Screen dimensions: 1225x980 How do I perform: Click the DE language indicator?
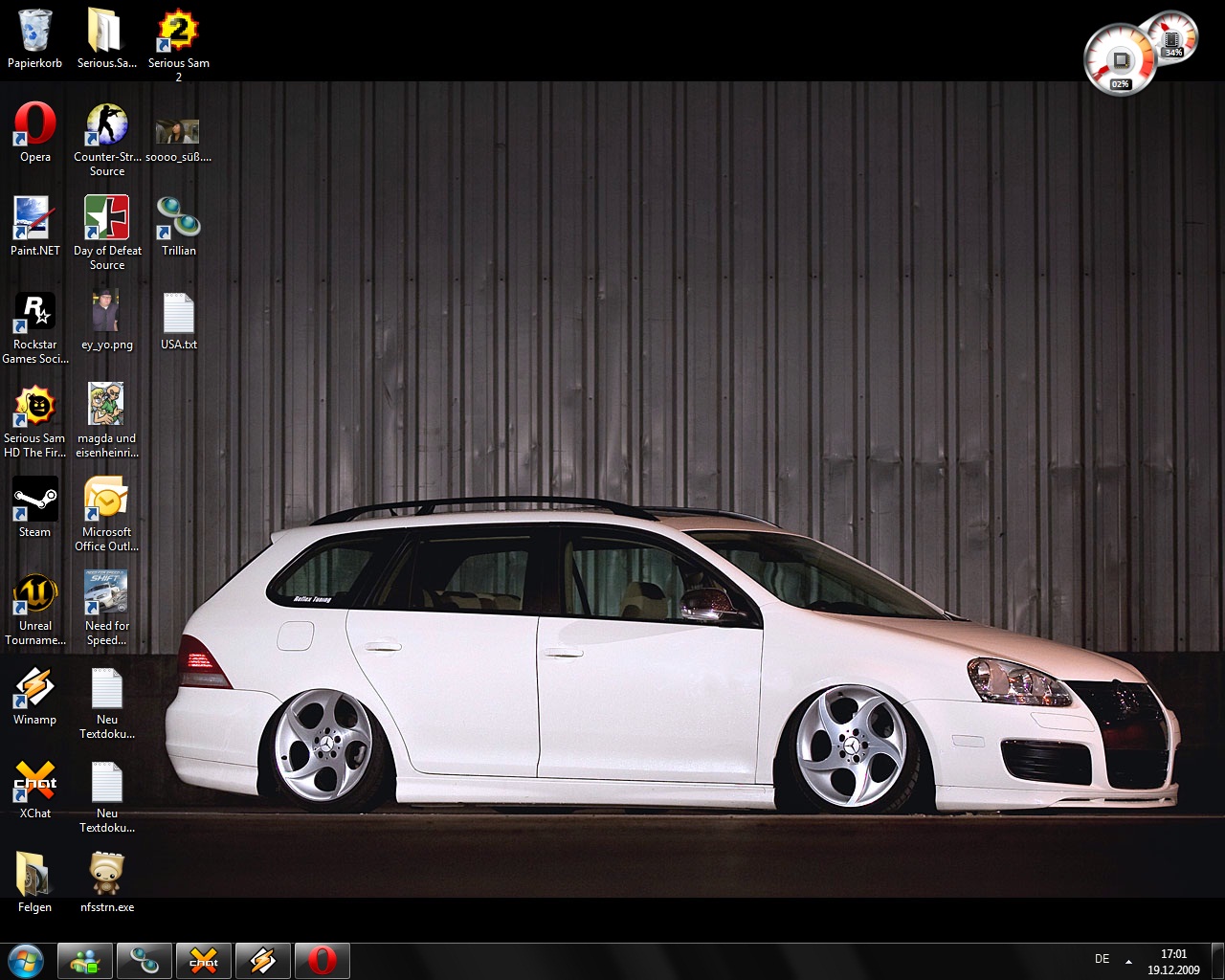point(1102,959)
